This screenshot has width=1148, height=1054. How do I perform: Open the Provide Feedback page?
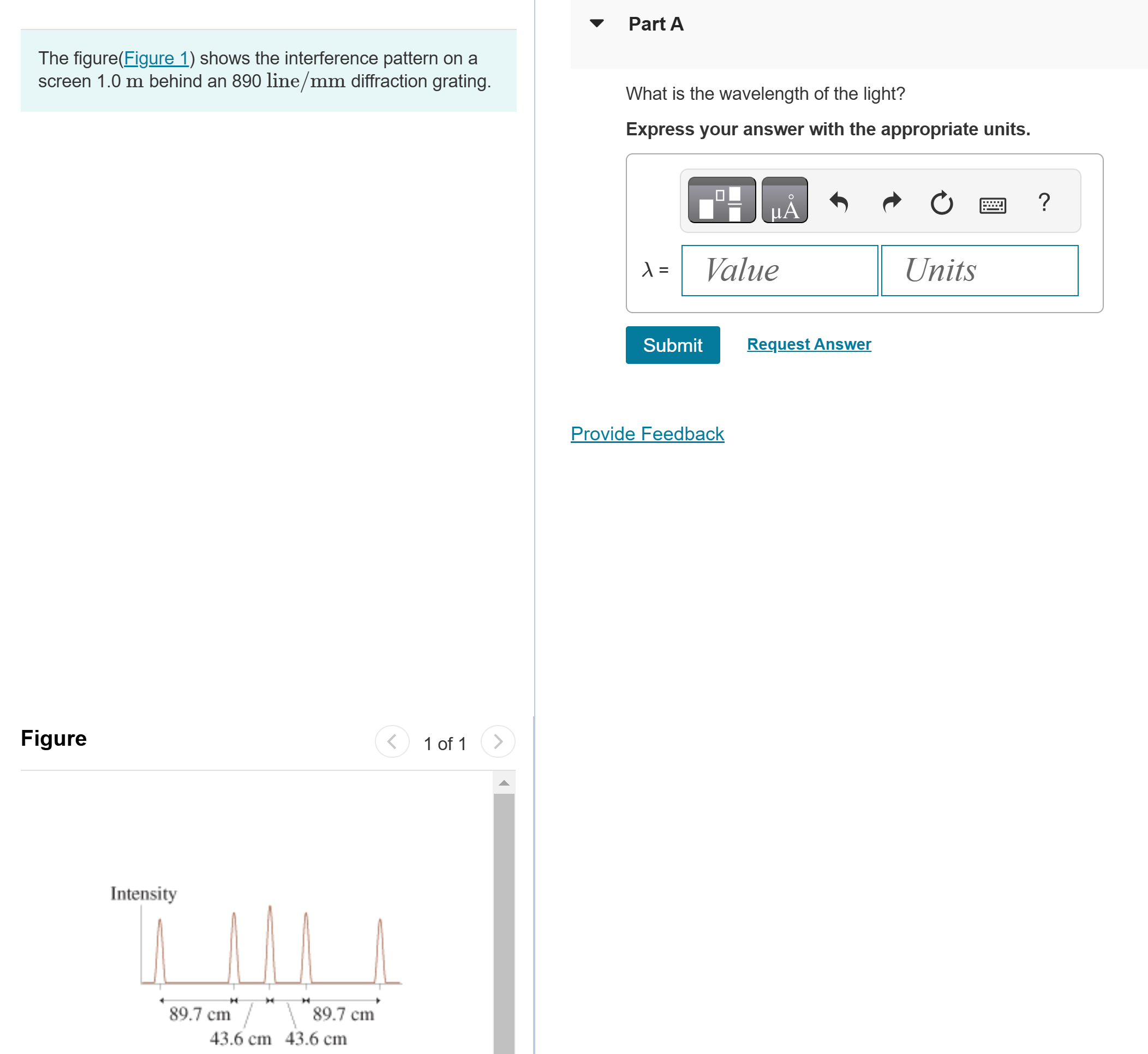click(x=646, y=434)
